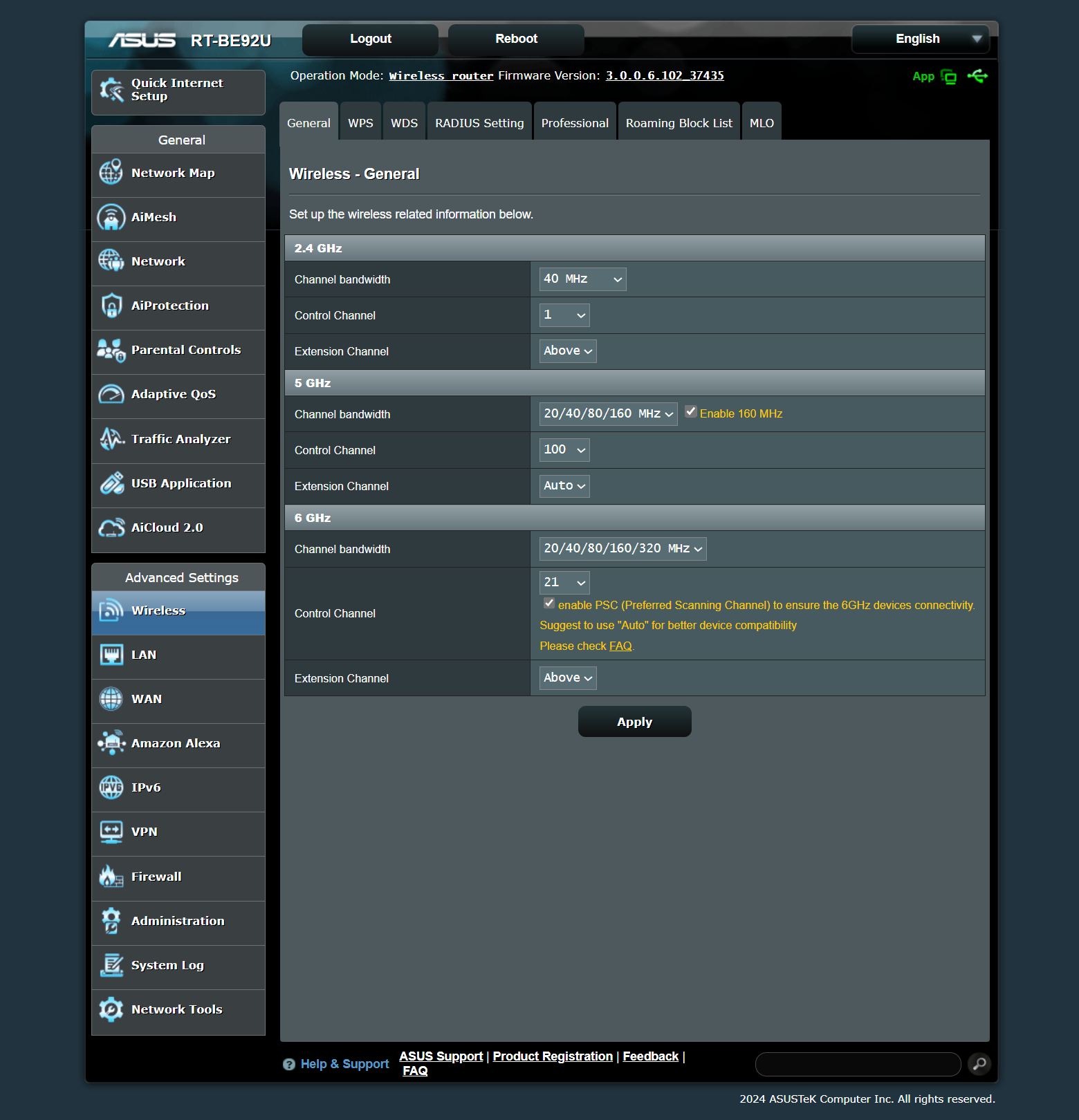The width and height of the screenshot is (1079, 1120).
Task: Open the WAN globe icon
Action: (x=111, y=699)
